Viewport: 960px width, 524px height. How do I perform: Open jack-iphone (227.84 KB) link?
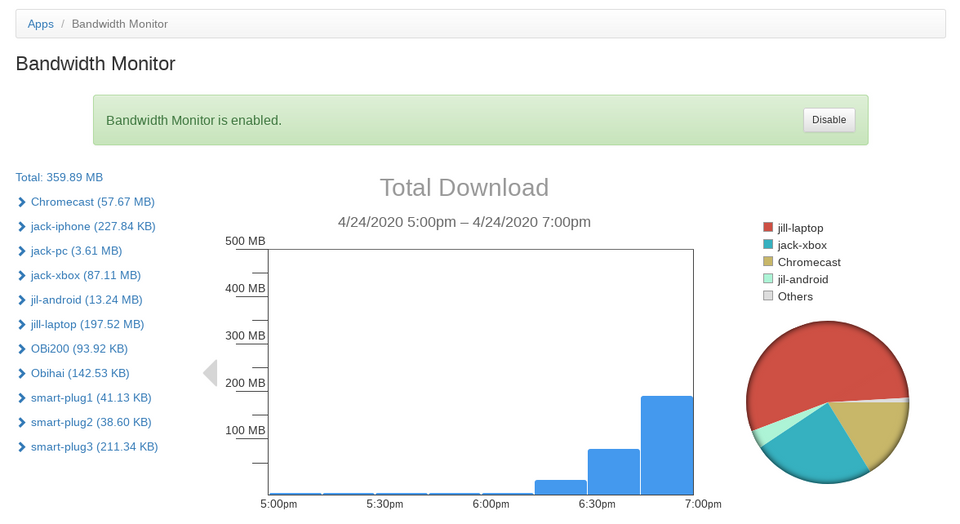point(93,226)
